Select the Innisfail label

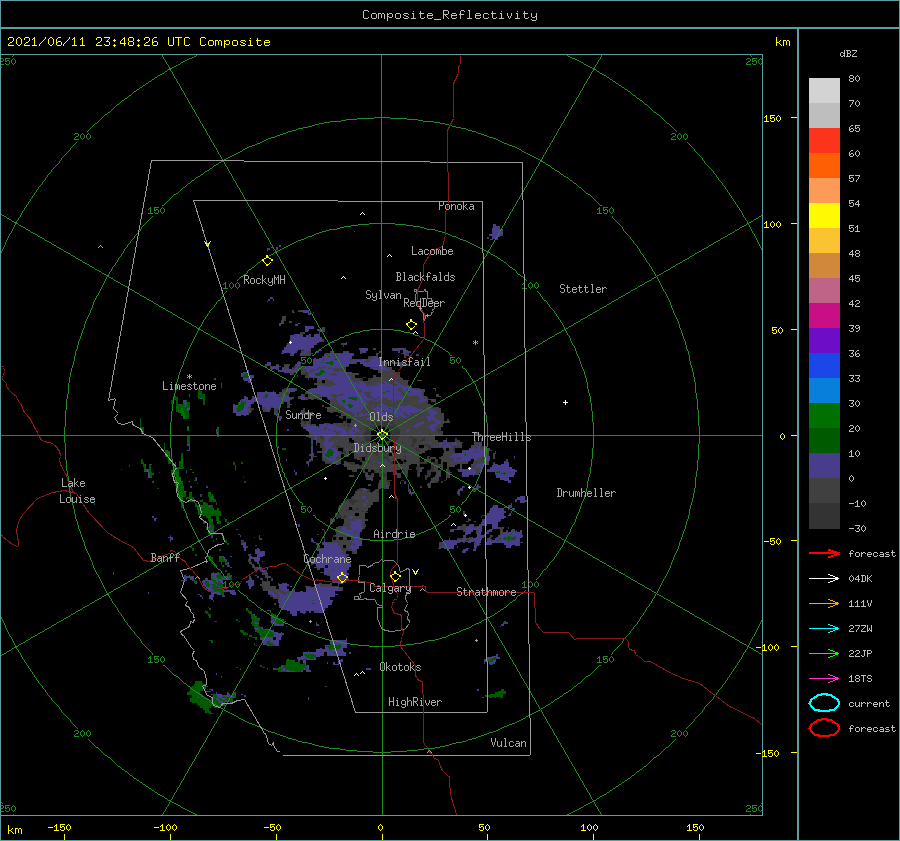click(x=404, y=362)
